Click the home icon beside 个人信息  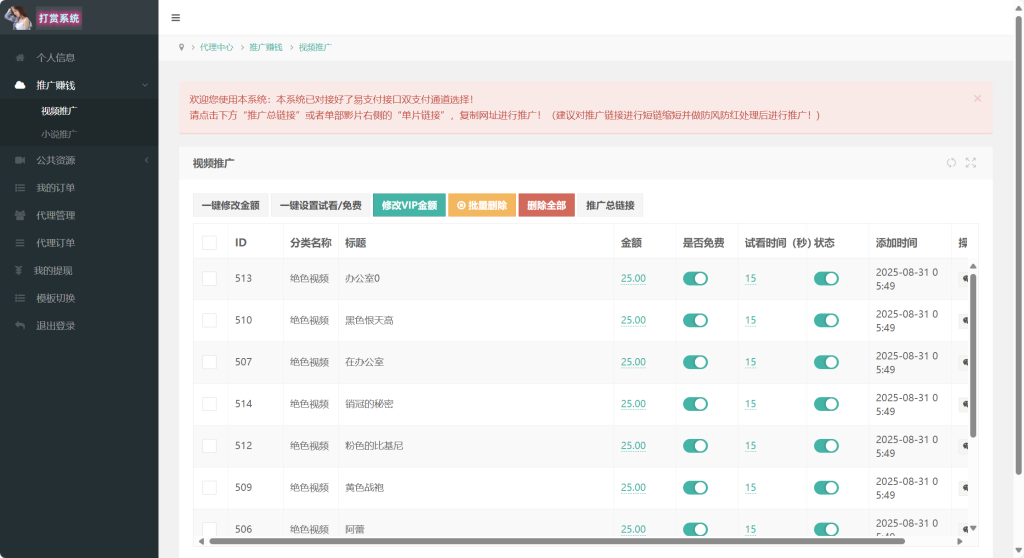(20, 57)
